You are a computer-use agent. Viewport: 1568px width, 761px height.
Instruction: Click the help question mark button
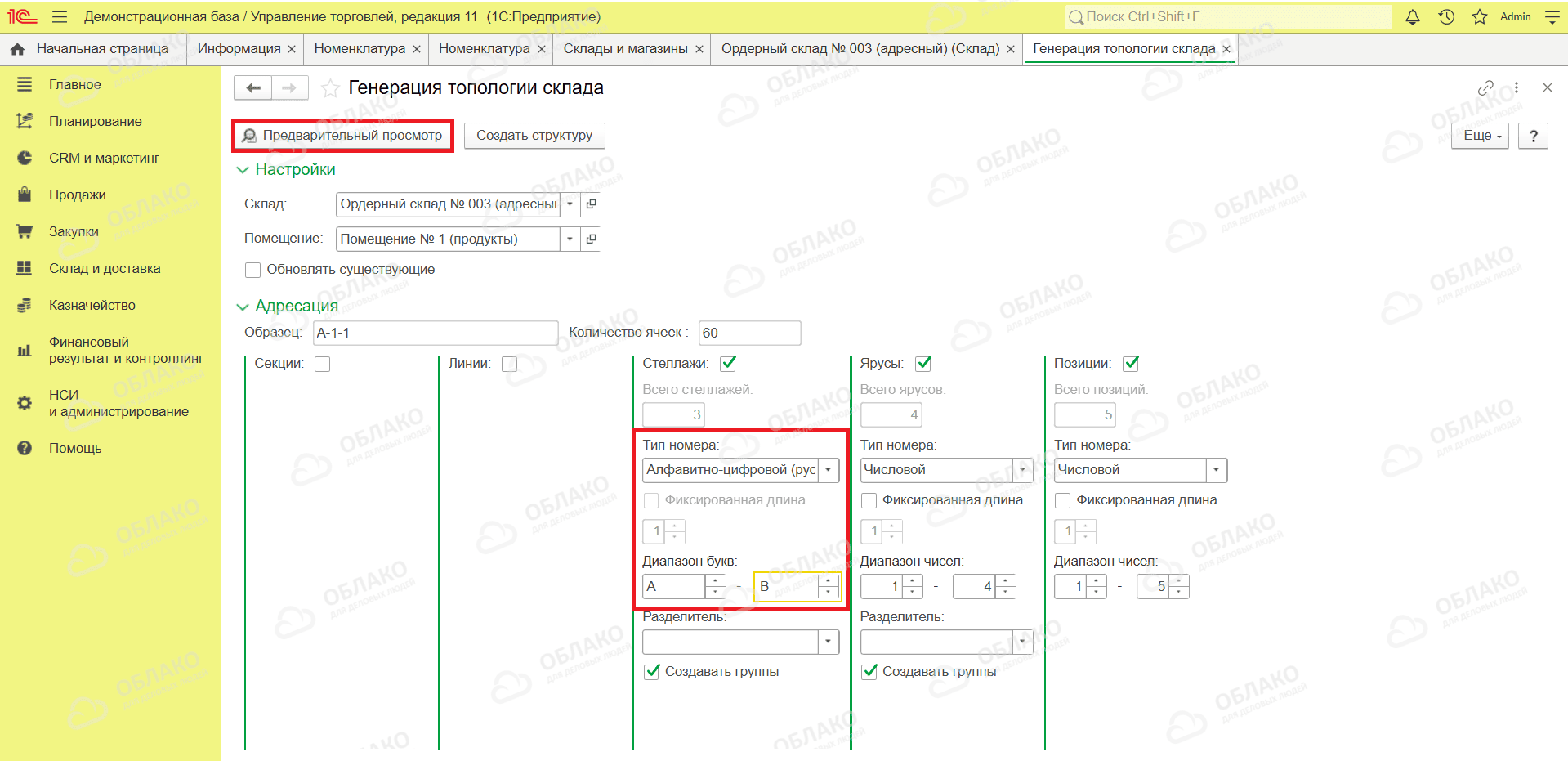click(x=1534, y=136)
